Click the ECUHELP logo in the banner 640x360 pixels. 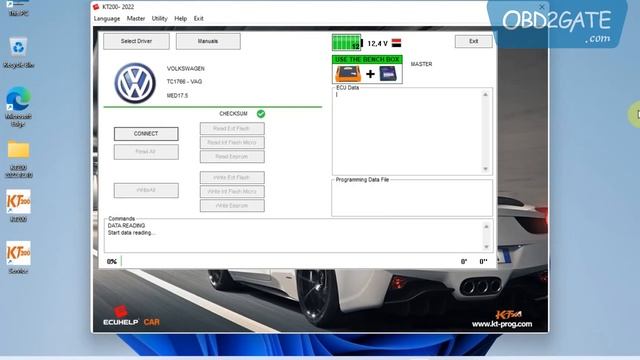pos(121,317)
